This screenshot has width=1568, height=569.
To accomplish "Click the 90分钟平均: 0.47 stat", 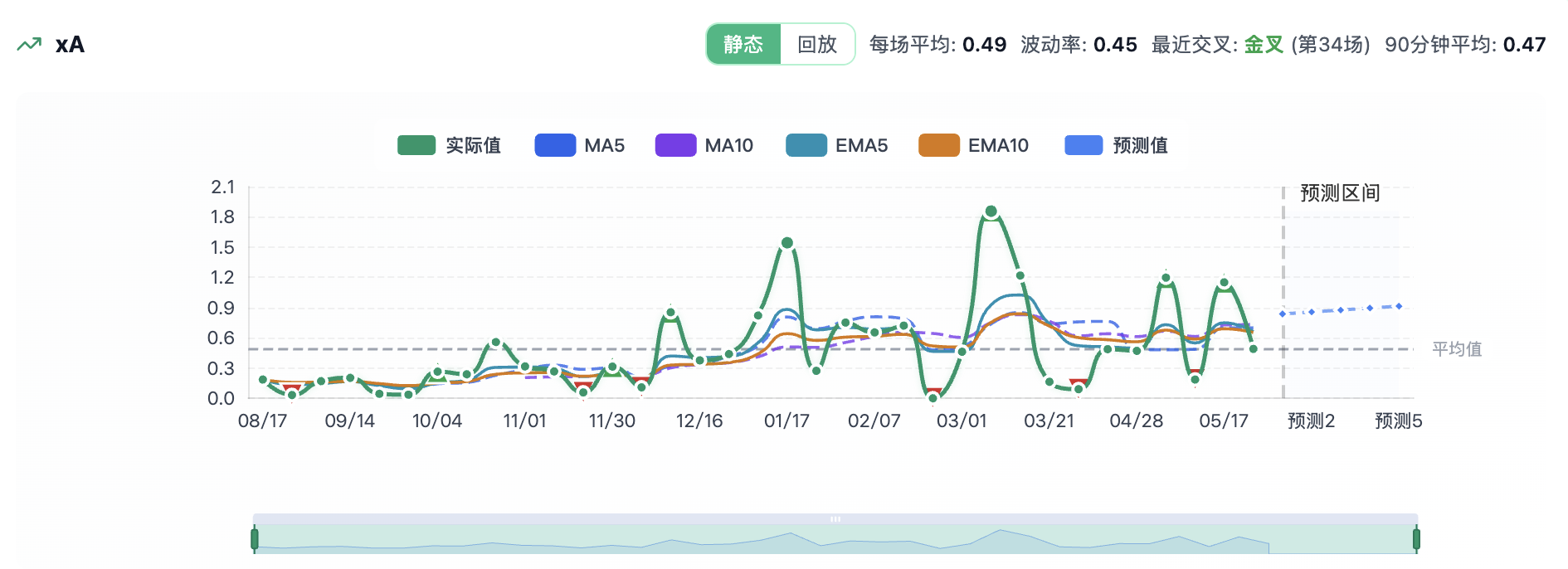I will pyautogui.click(x=1465, y=45).
